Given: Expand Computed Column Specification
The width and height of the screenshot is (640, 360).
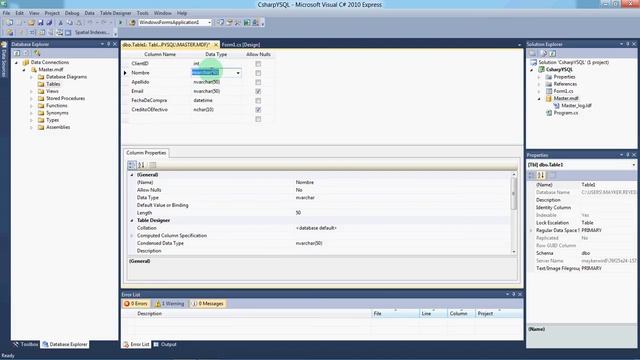Looking at the screenshot, I should (132, 236).
